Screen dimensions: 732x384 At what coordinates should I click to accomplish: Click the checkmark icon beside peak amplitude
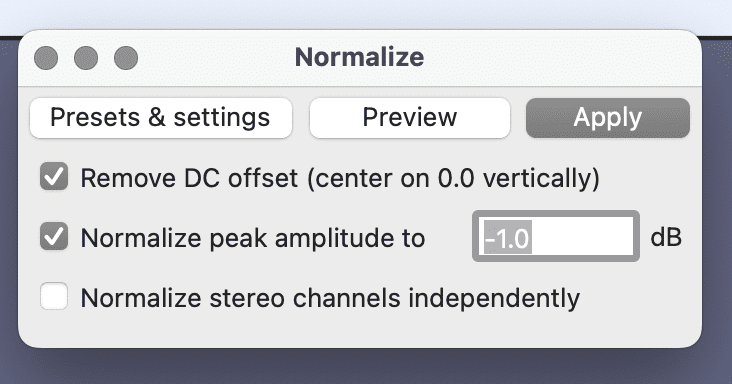coord(54,237)
